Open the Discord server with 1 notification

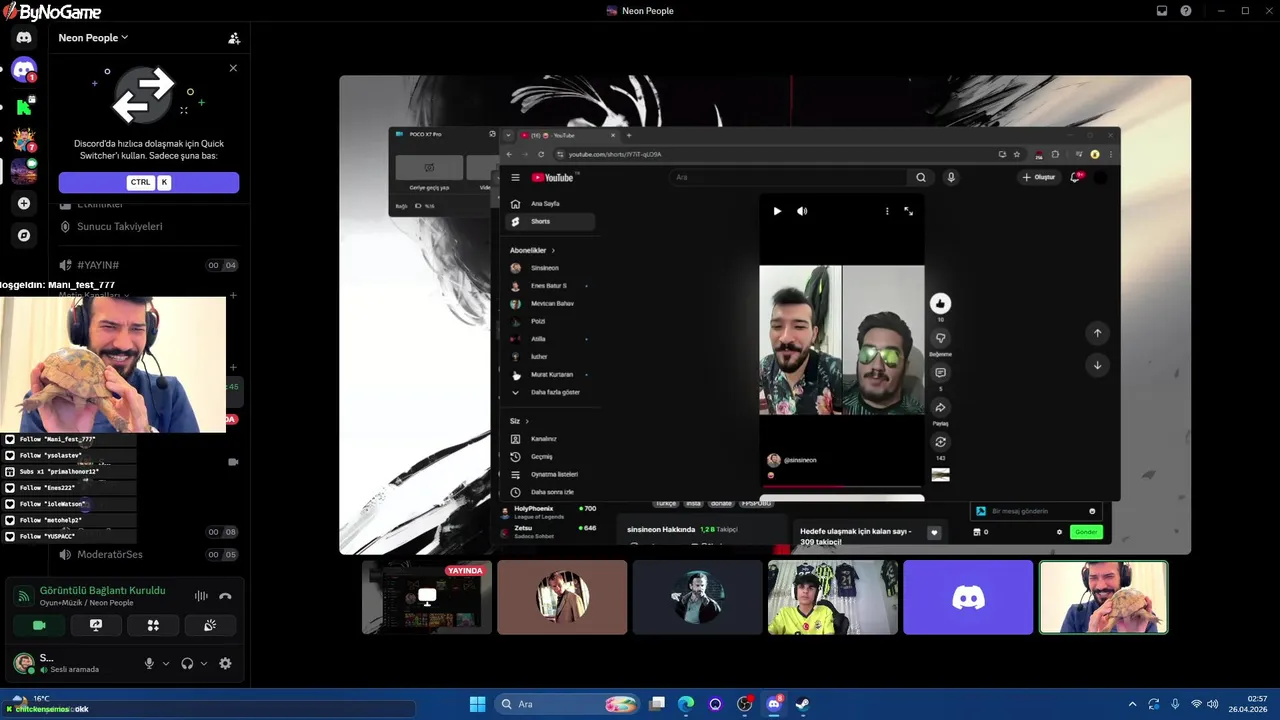24,70
